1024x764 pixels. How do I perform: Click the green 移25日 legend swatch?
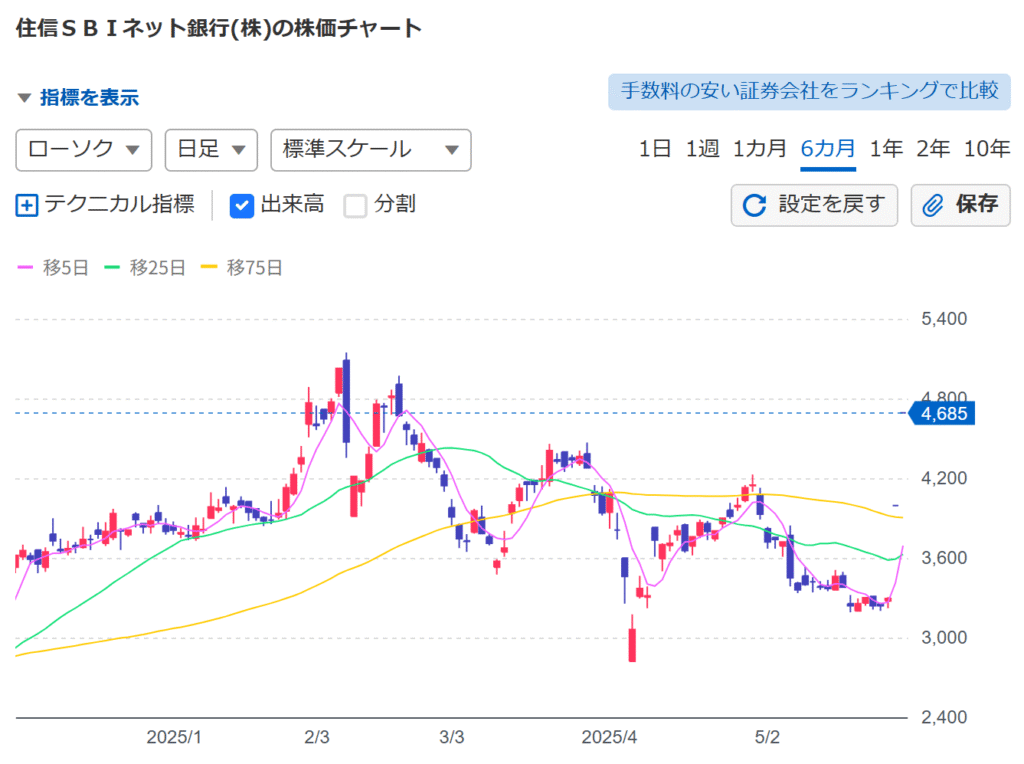point(112,267)
